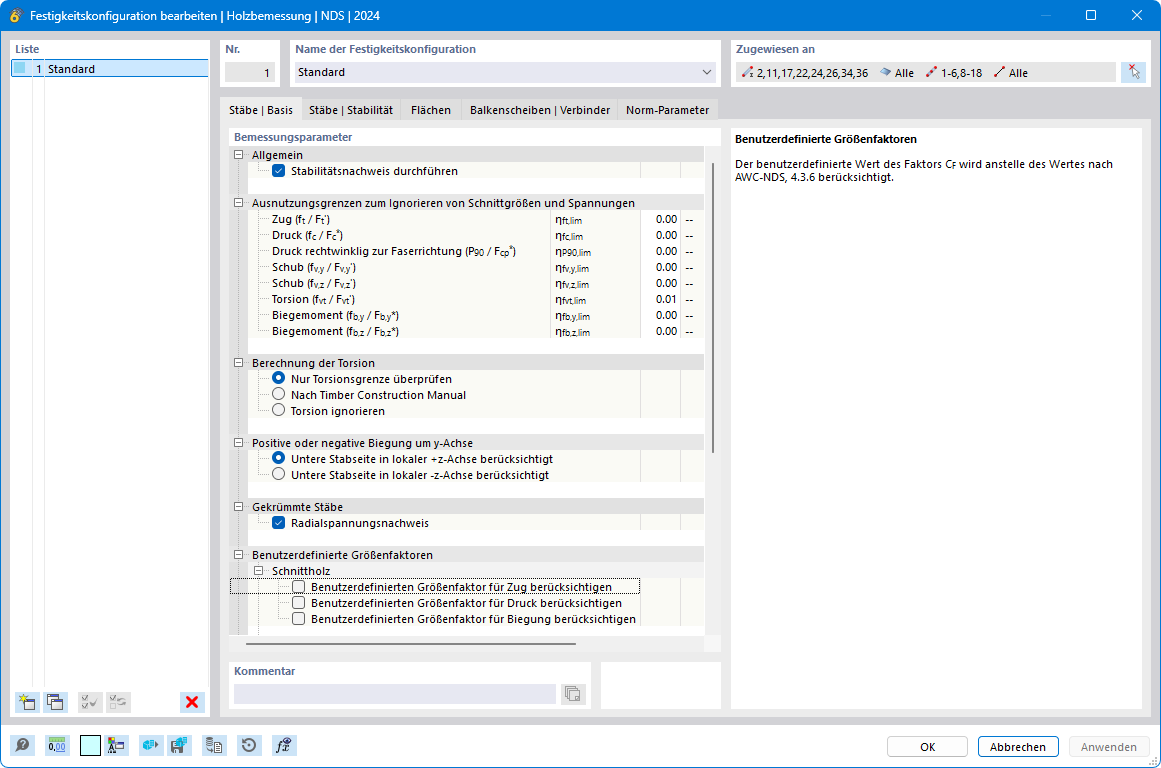Click the line icon before last Alle
The image size is (1161, 768).
[999, 73]
